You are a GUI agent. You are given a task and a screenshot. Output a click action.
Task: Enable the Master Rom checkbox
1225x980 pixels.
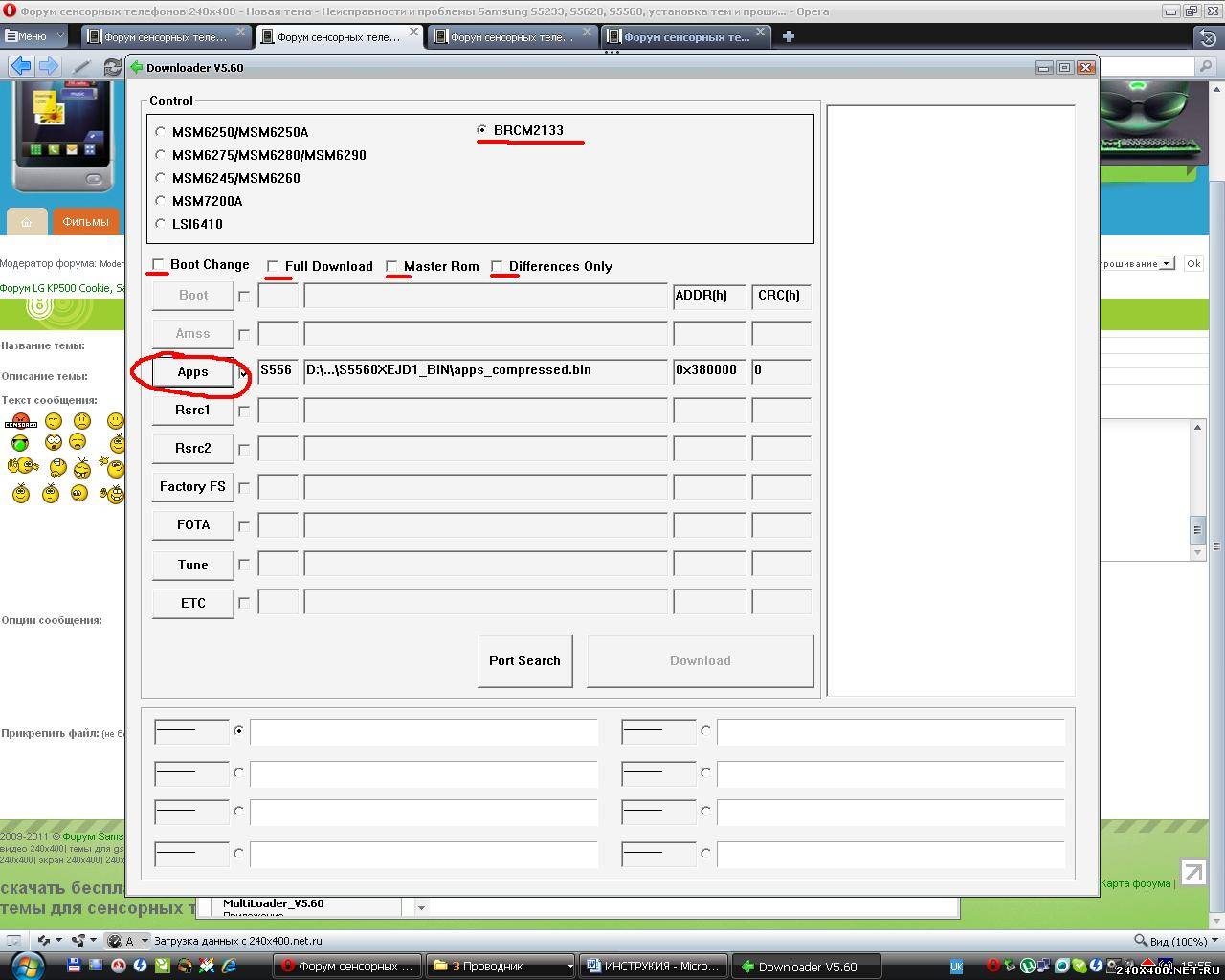(392, 266)
